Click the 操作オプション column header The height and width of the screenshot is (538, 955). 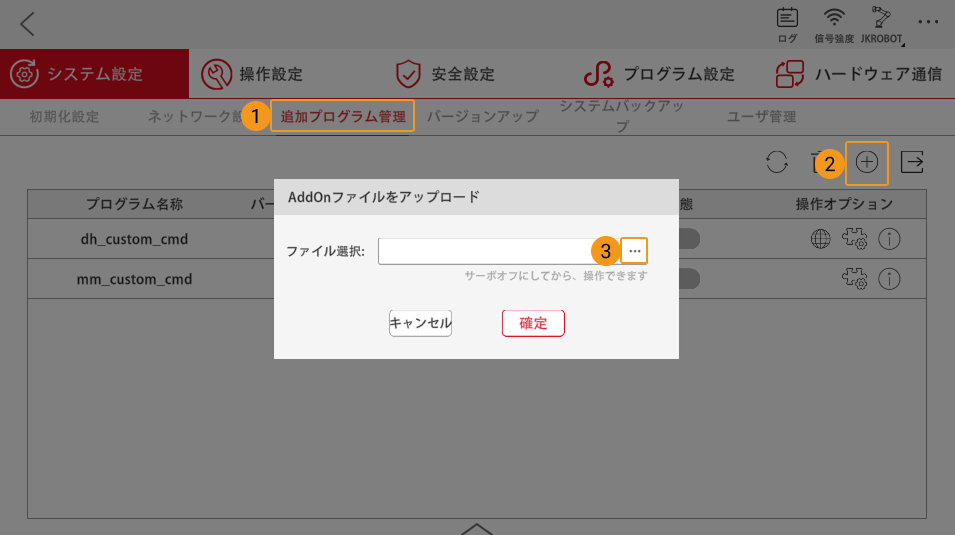tap(844, 204)
